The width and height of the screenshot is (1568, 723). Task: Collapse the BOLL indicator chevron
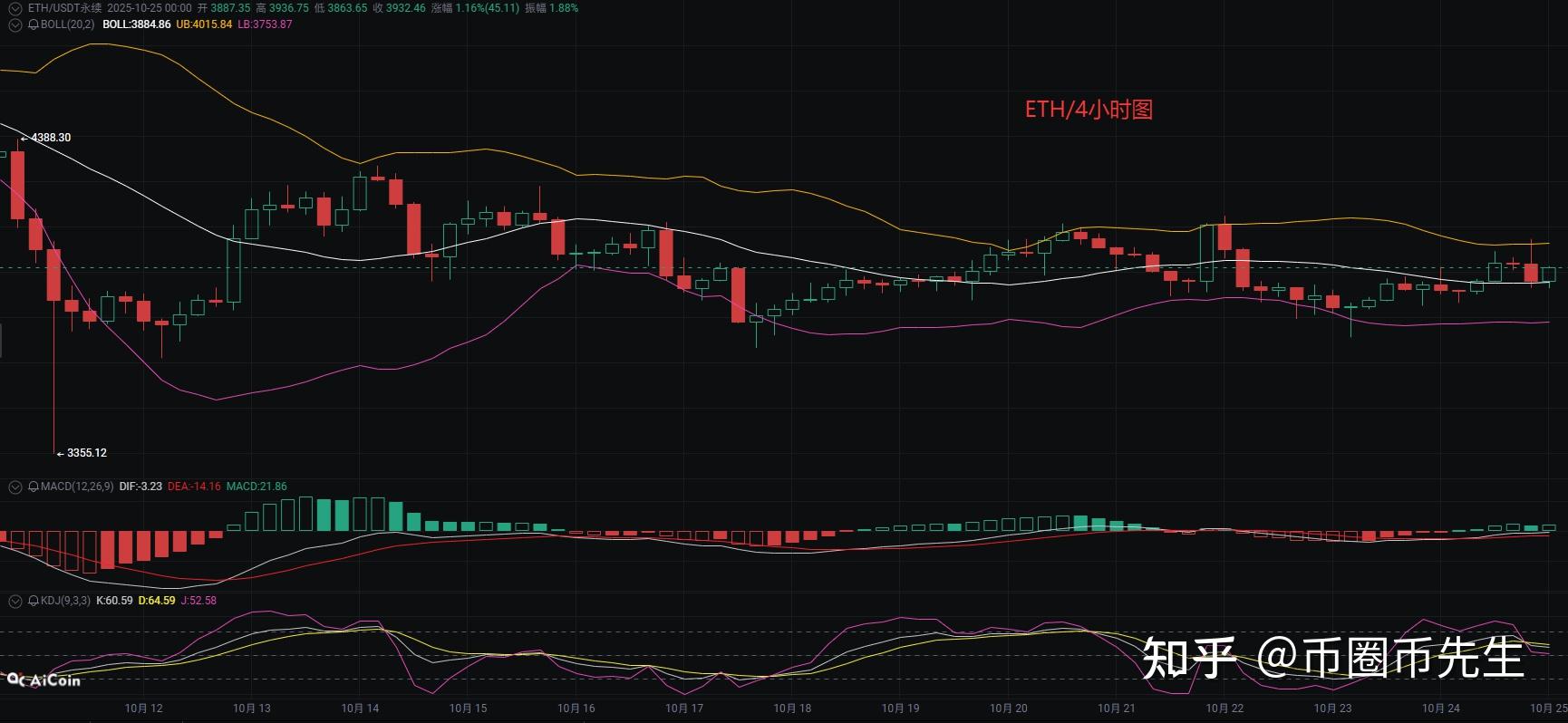click(x=15, y=24)
